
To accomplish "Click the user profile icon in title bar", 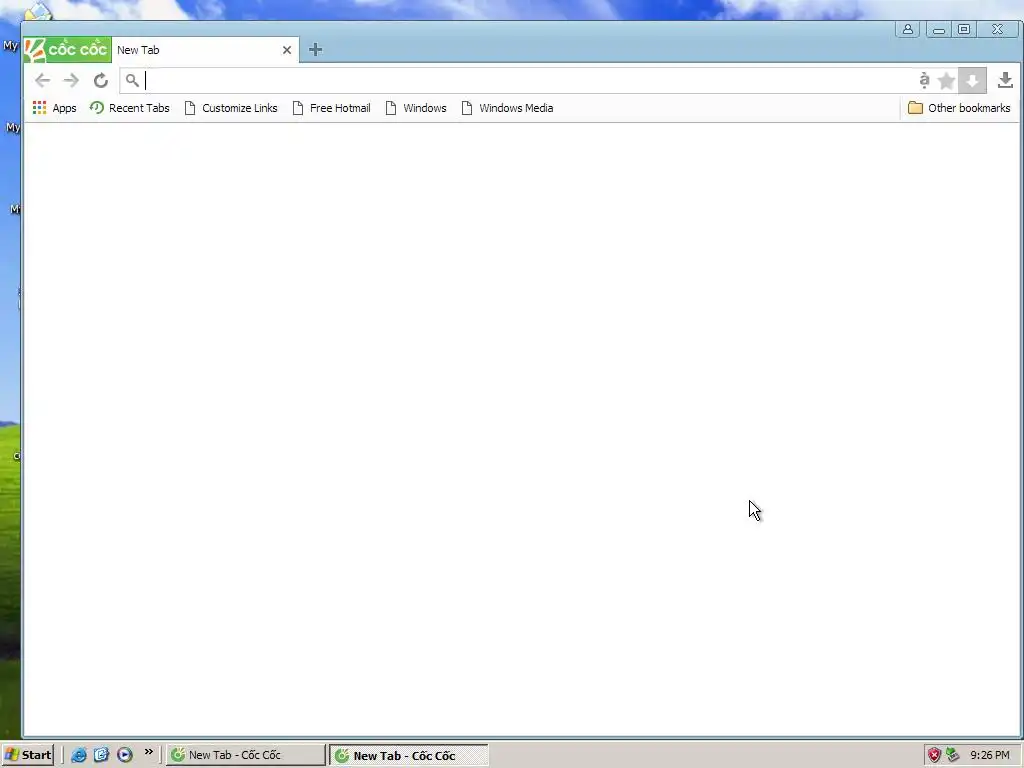I will (x=908, y=29).
